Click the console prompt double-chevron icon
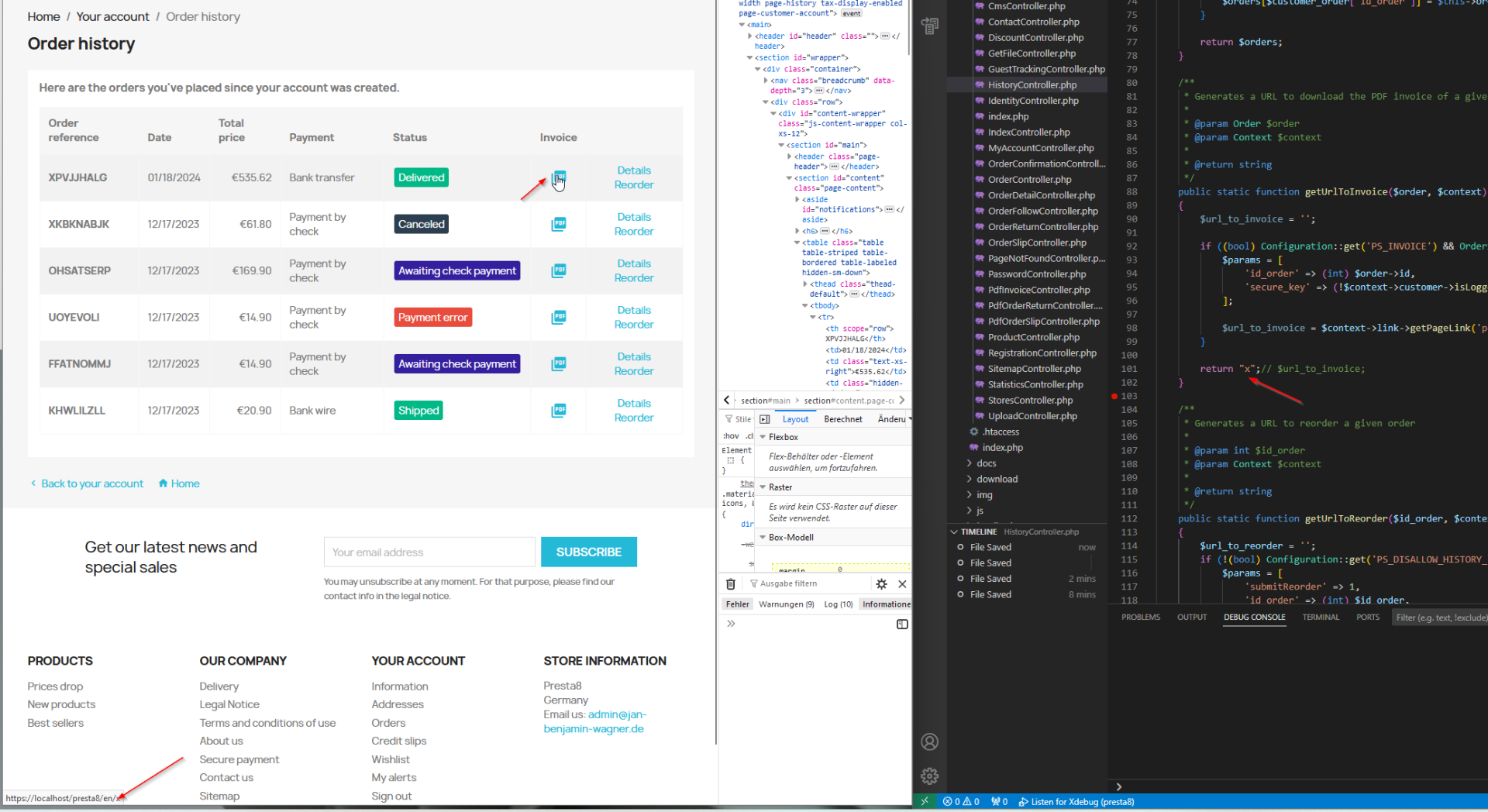The image size is (1488, 812). tap(731, 624)
